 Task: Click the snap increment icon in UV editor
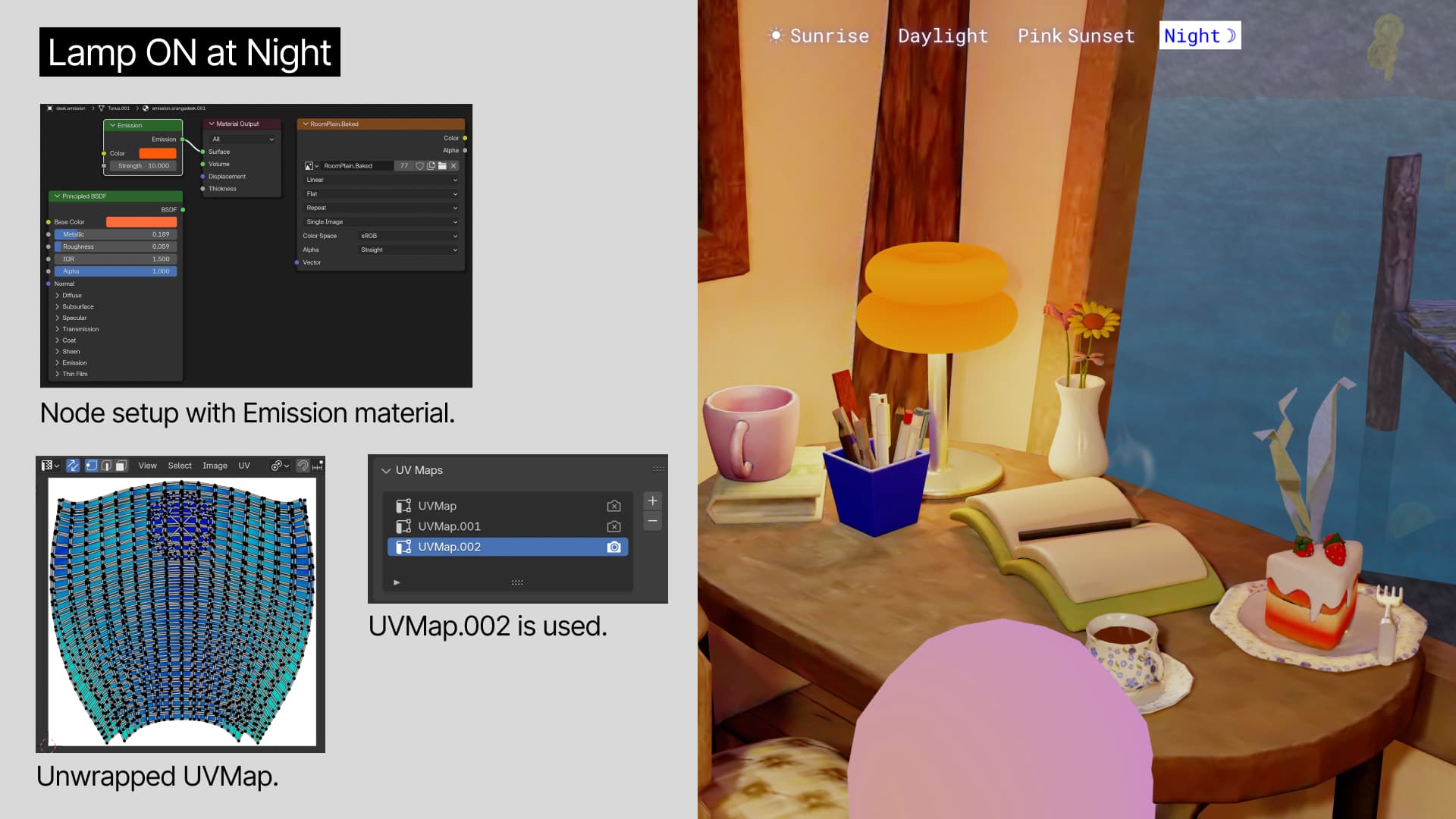(317, 466)
